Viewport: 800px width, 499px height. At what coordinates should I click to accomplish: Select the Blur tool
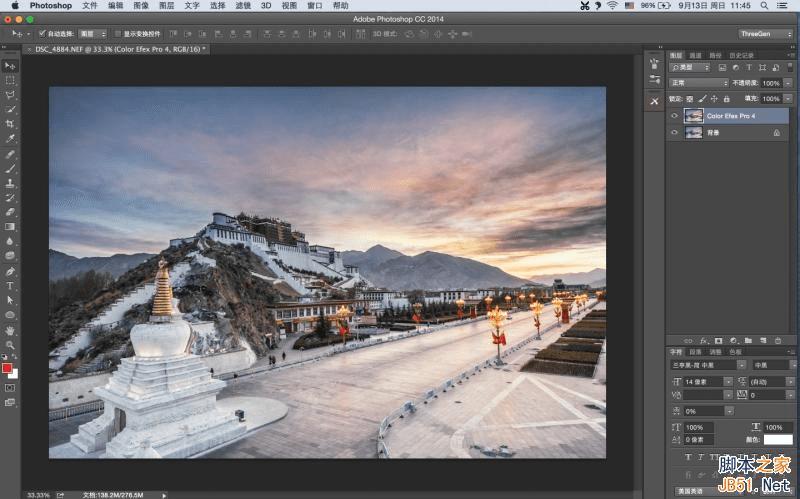click(10, 241)
